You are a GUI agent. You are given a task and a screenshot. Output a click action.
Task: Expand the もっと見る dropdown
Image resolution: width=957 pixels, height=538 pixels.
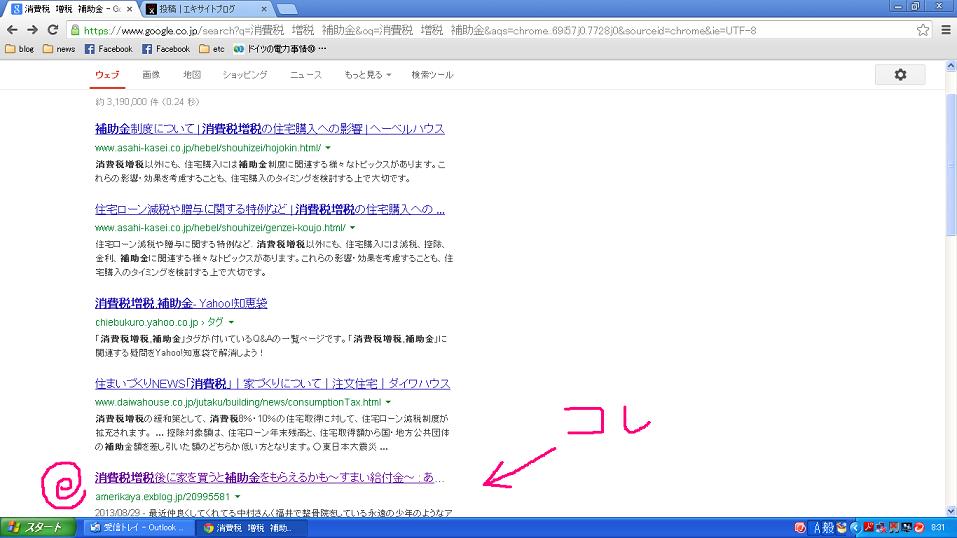click(367, 75)
